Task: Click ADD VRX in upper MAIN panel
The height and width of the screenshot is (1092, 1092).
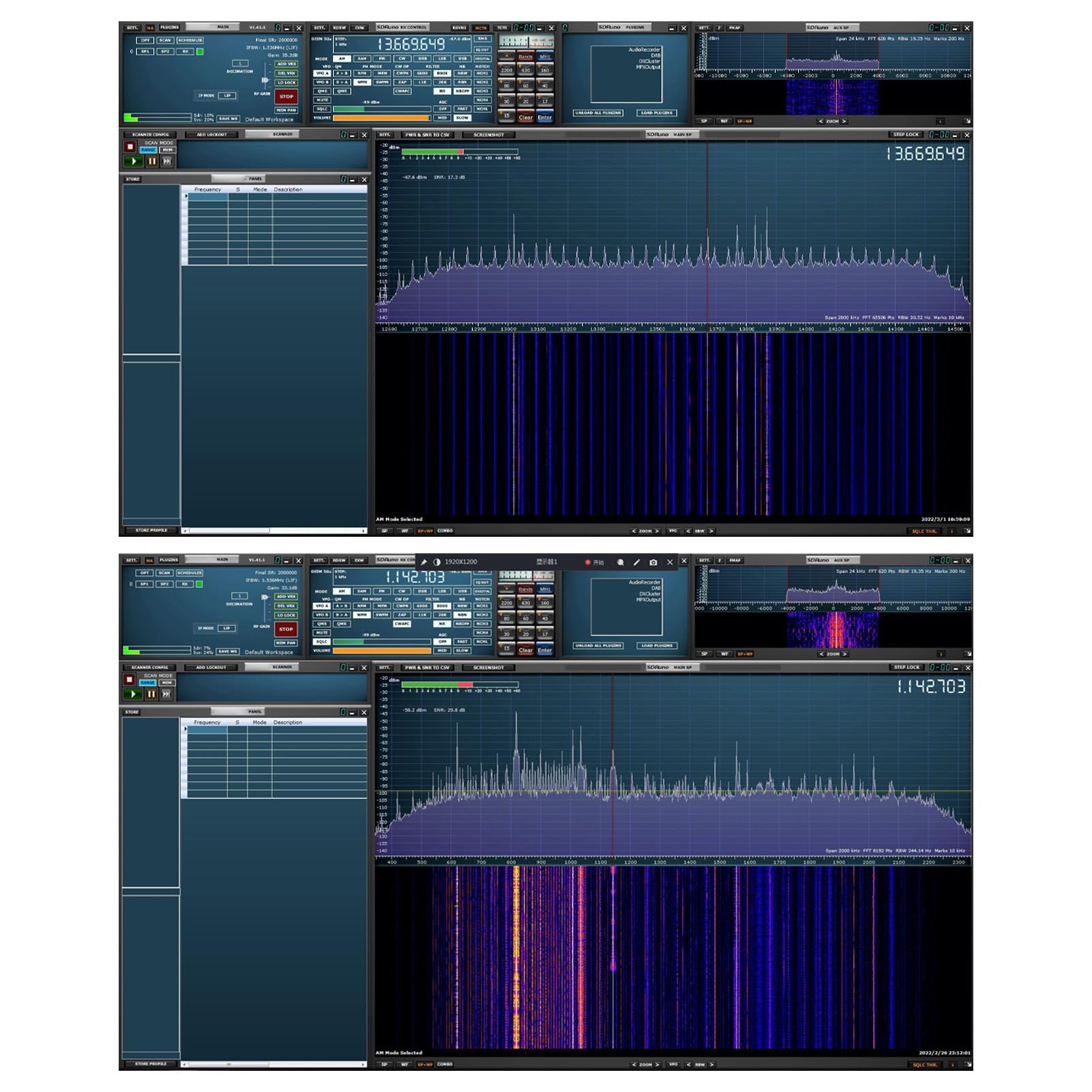Action: click(286, 64)
